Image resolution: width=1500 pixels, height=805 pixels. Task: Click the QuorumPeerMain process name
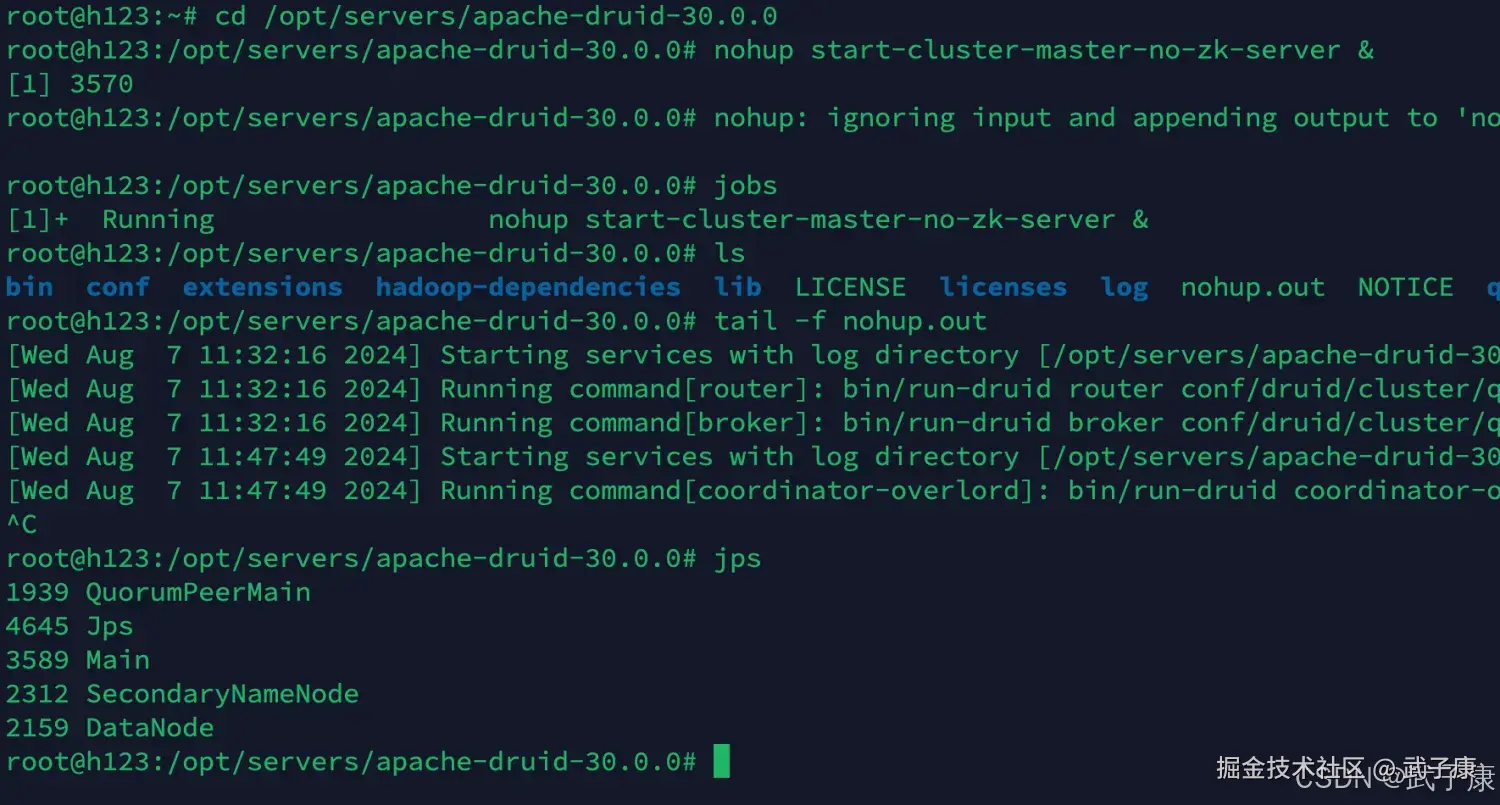coord(198,592)
